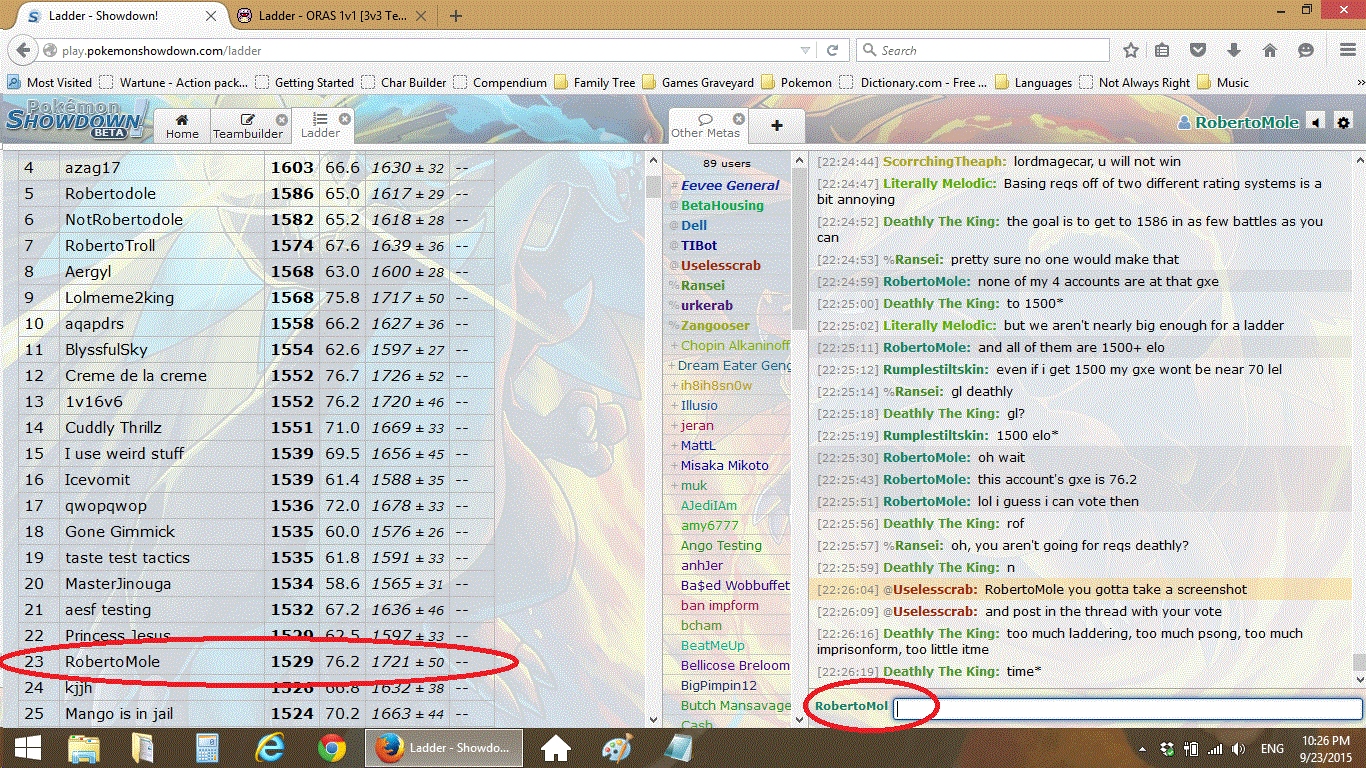Click the Eevee General user name
1366x768 pixels.
coord(730,185)
